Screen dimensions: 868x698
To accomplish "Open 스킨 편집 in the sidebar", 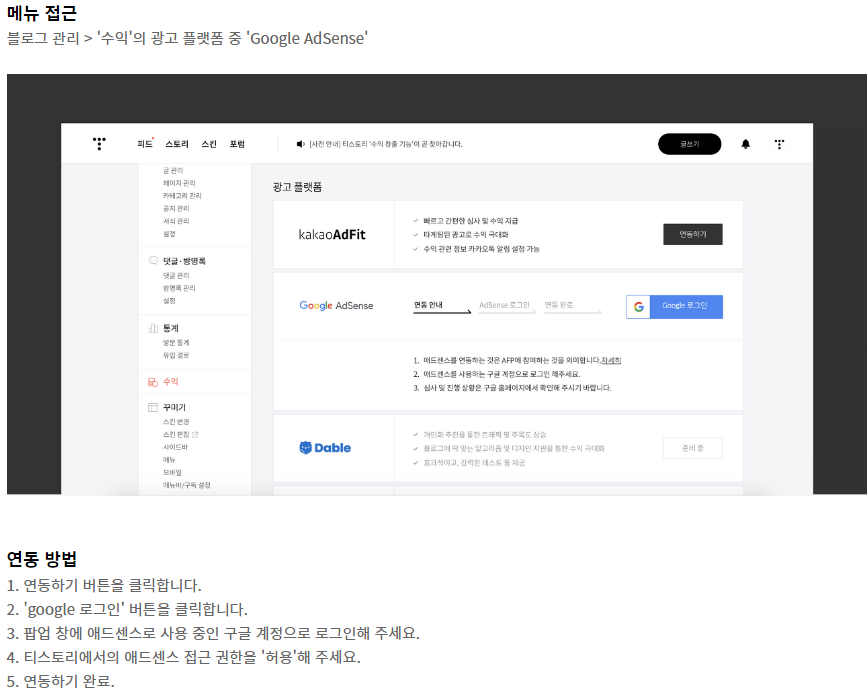I will point(176,435).
